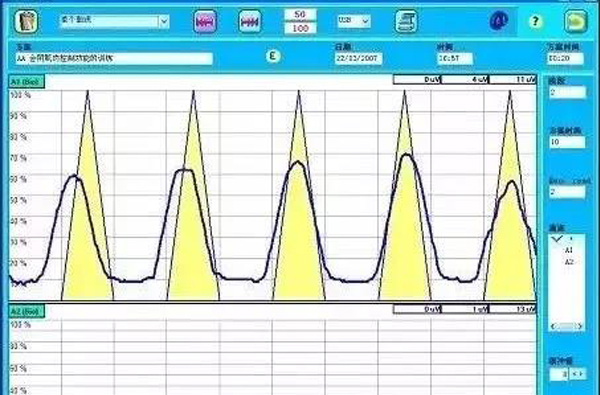Screen dimensions: 600x395
Task: Toggle the checked item in the channel list
Action: (562, 238)
